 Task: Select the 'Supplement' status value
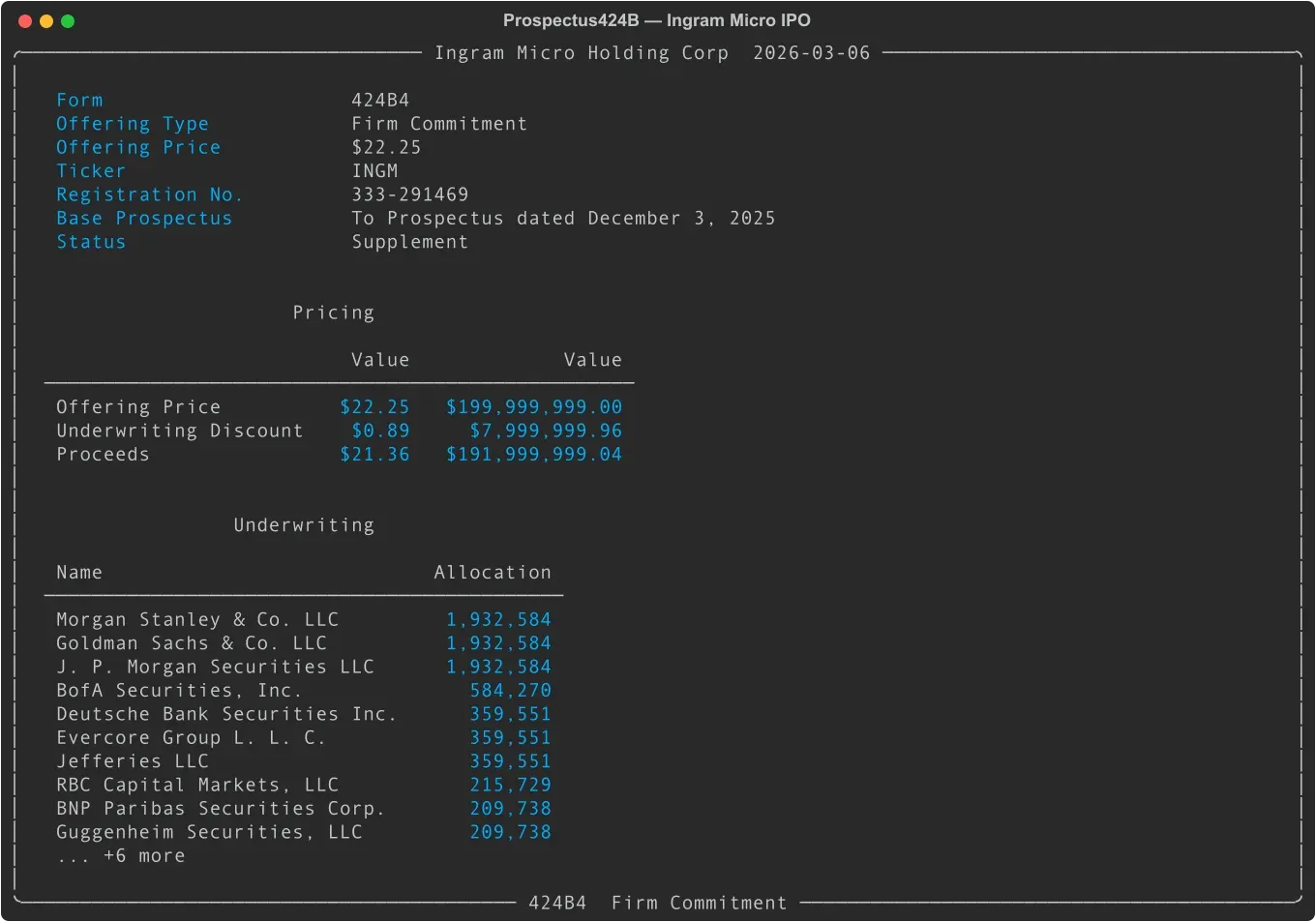click(410, 242)
